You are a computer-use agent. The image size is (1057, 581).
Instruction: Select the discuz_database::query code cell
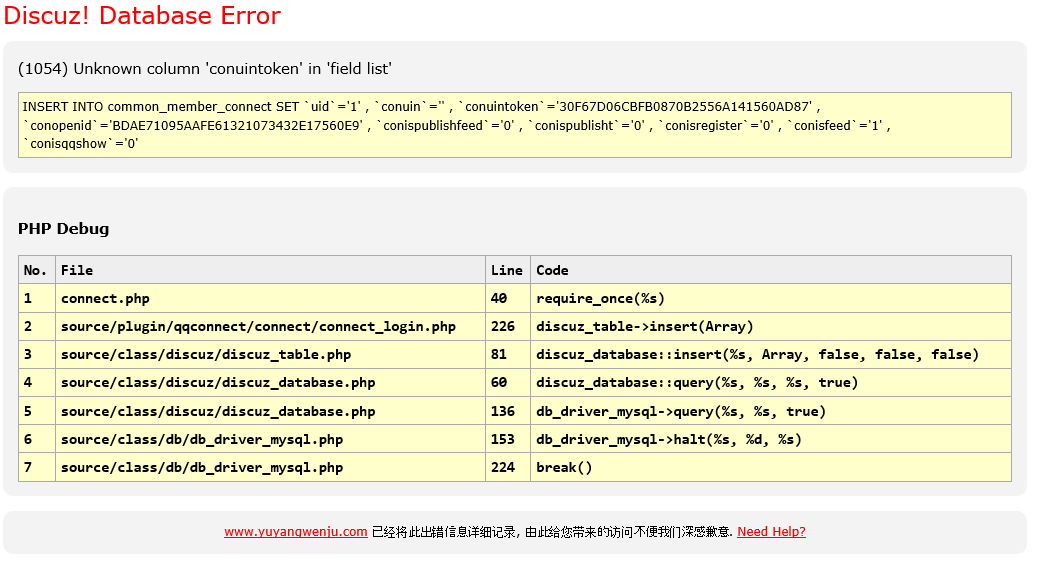tap(771, 383)
